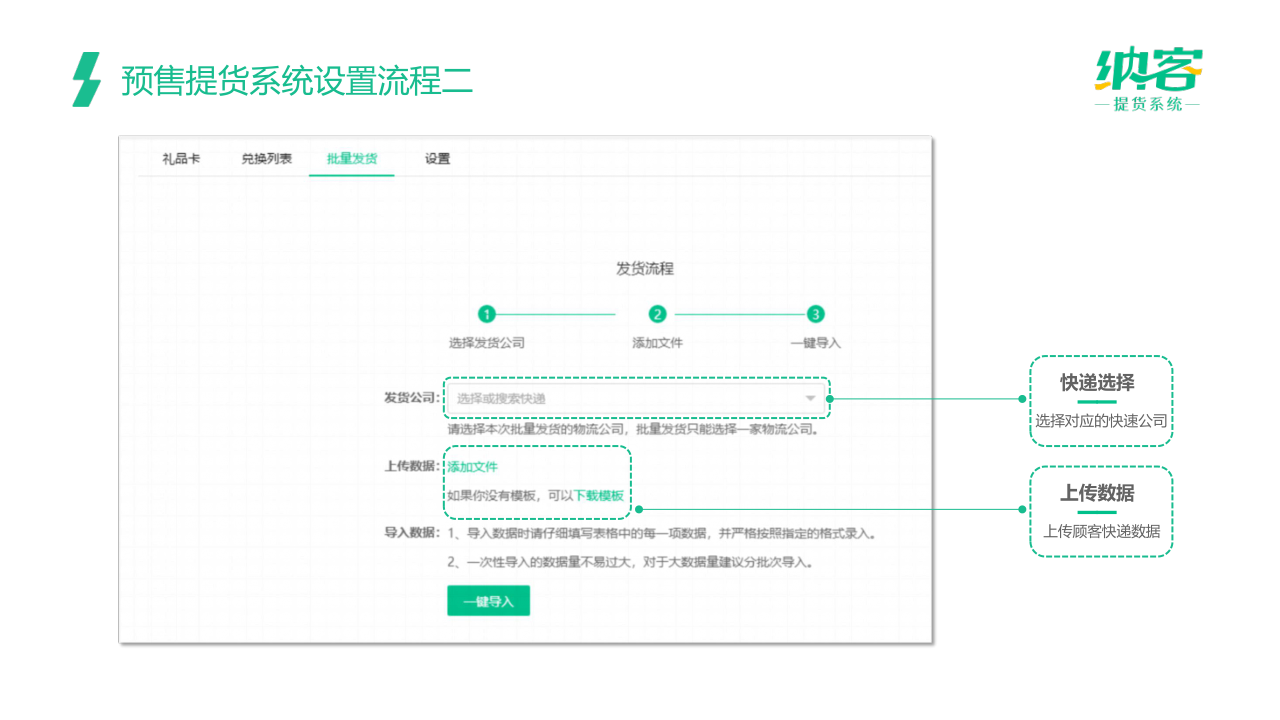Click the 一键导入 step label under step 3
The width and height of the screenshot is (1280, 720).
(816, 343)
